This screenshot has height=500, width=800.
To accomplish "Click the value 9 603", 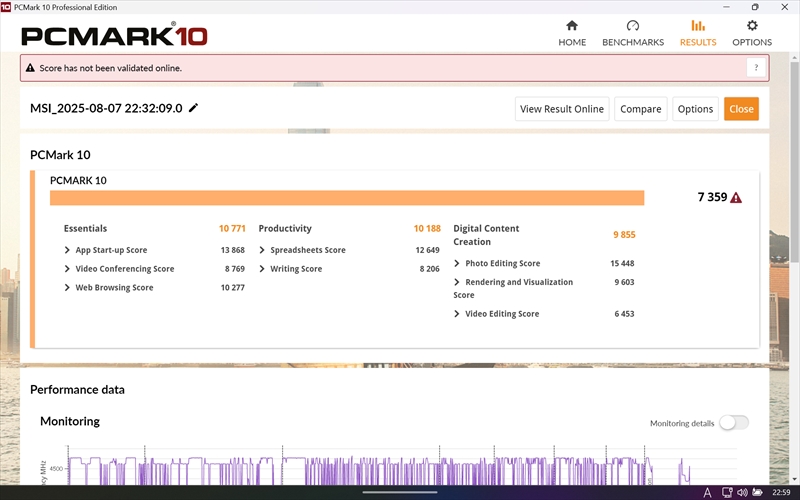I will (x=624, y=282).
